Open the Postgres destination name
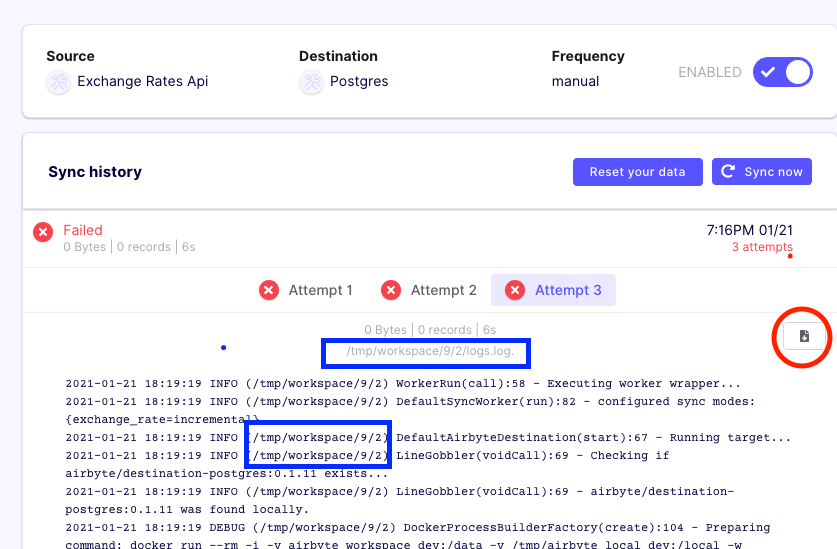 [359, 82]
